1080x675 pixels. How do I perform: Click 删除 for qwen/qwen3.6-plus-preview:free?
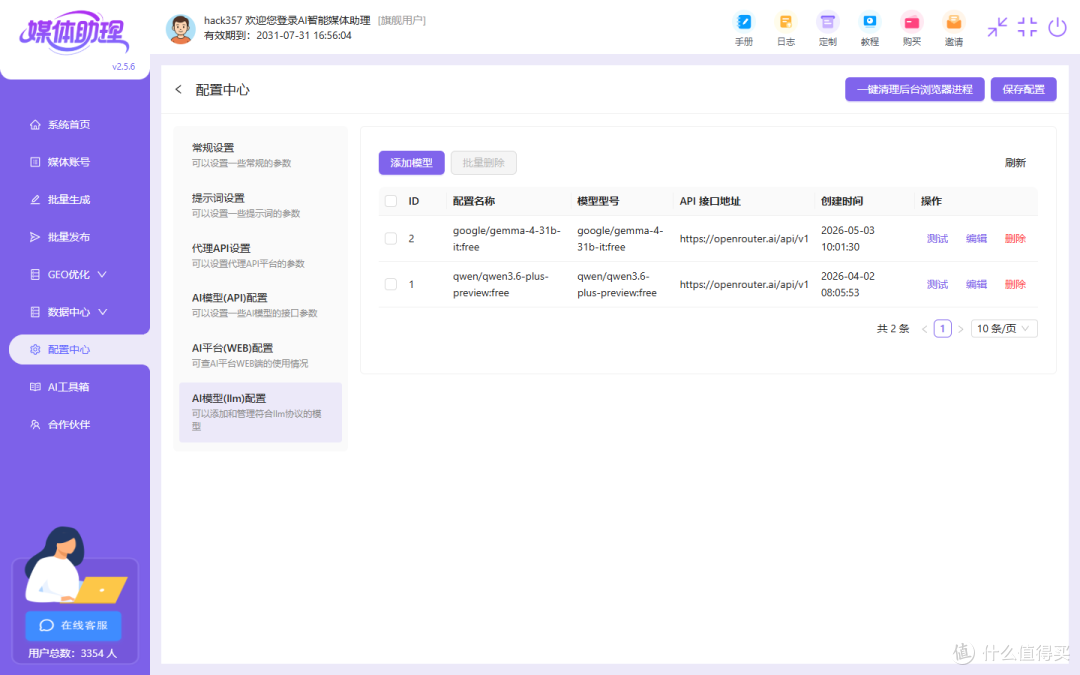tap(1015, 284)
